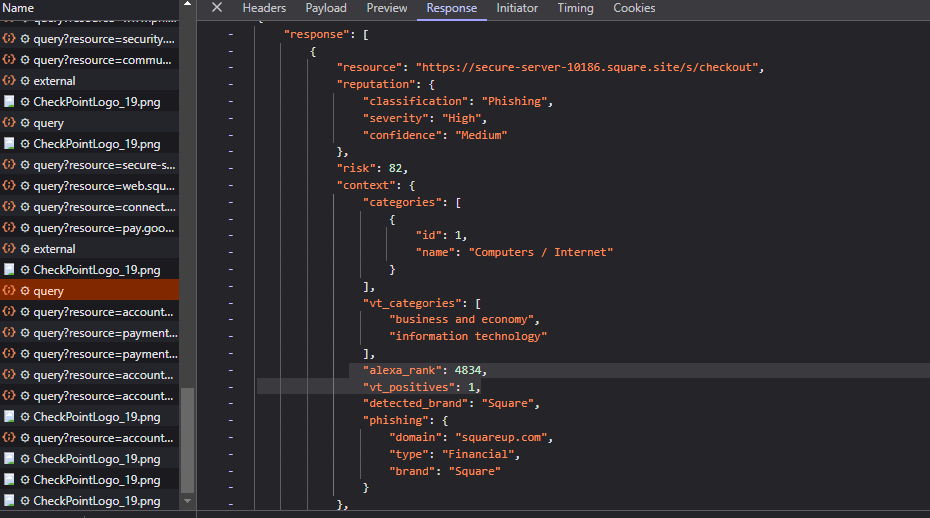View the Cookies tab

[x=634, y=8]
